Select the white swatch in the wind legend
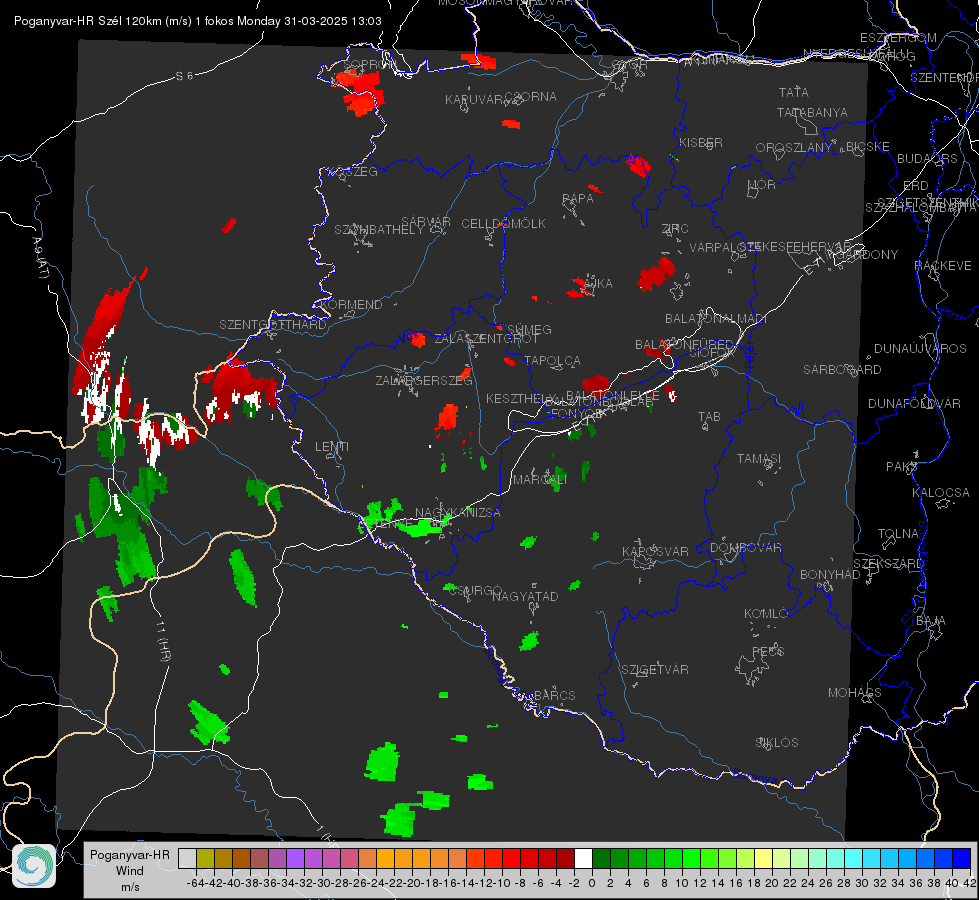This screenshot has width=979, height=900. pos(583,858)
